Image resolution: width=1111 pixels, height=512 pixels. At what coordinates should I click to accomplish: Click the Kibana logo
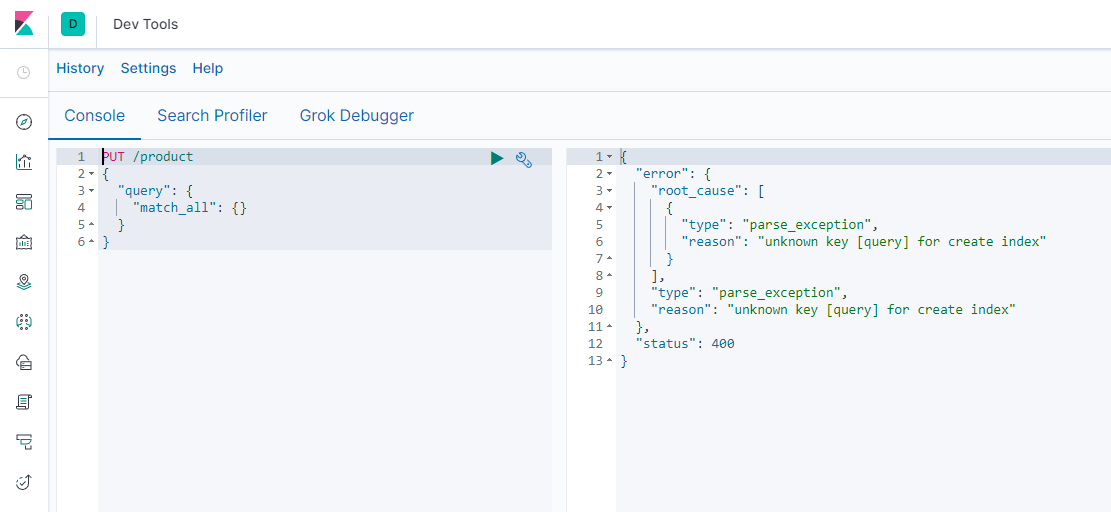click(x=24, y=23)
